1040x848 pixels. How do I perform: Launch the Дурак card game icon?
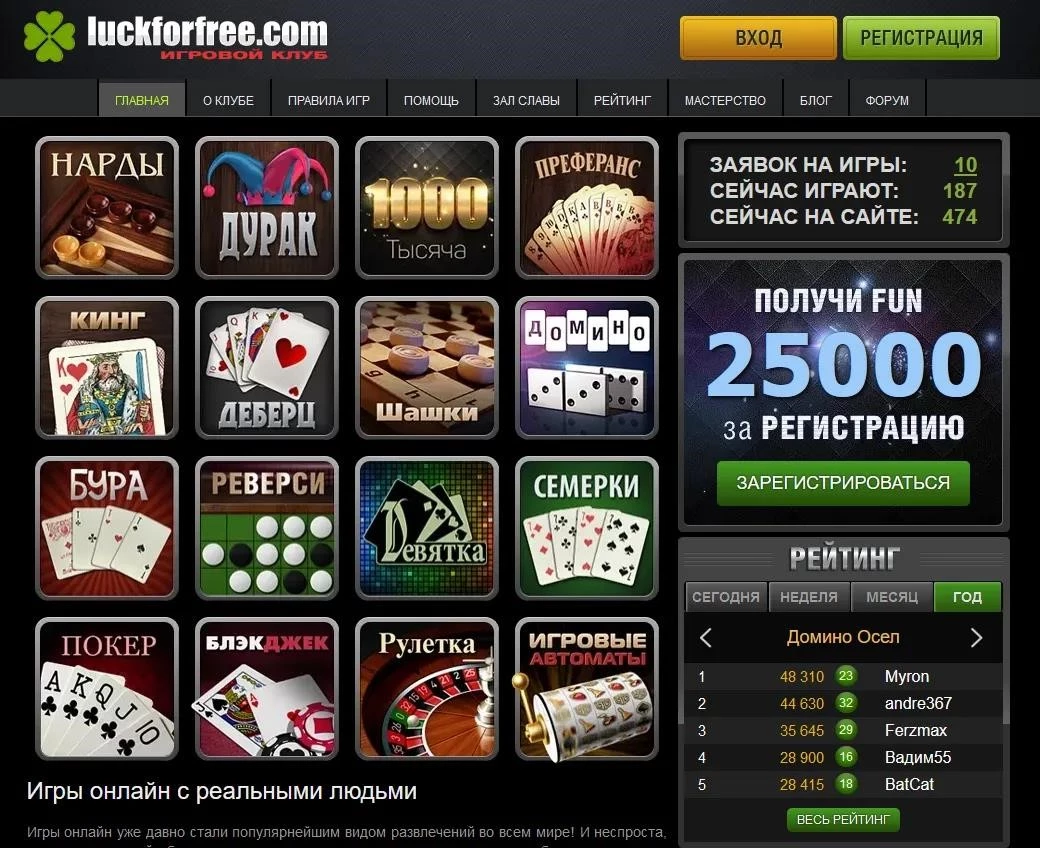[267, 208]
